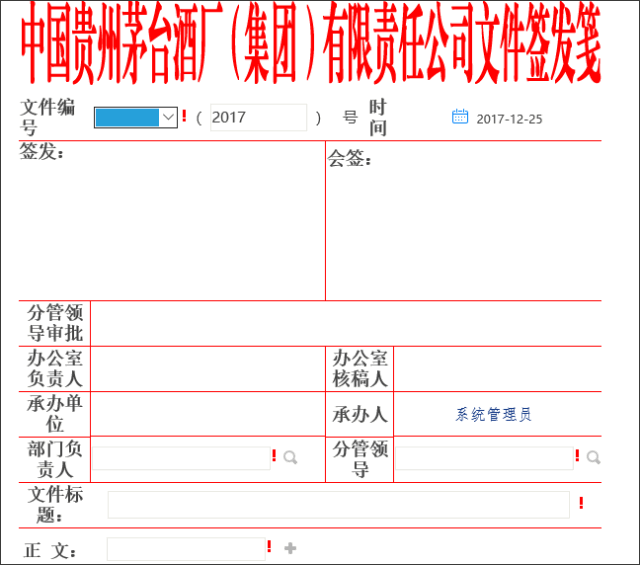Open the calendar date picker icon

(x=460, y=116)
